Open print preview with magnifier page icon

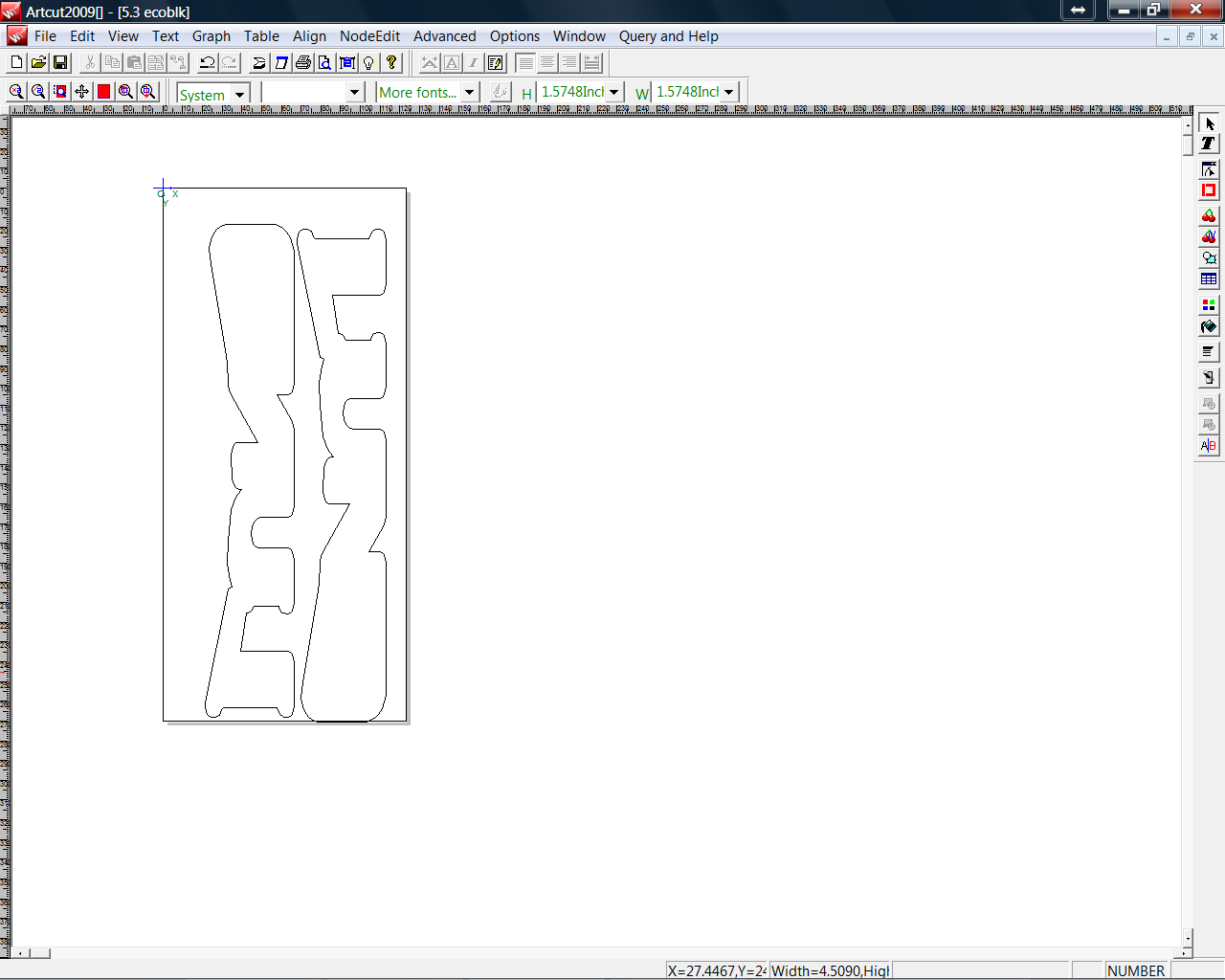[x=324, y=62]
